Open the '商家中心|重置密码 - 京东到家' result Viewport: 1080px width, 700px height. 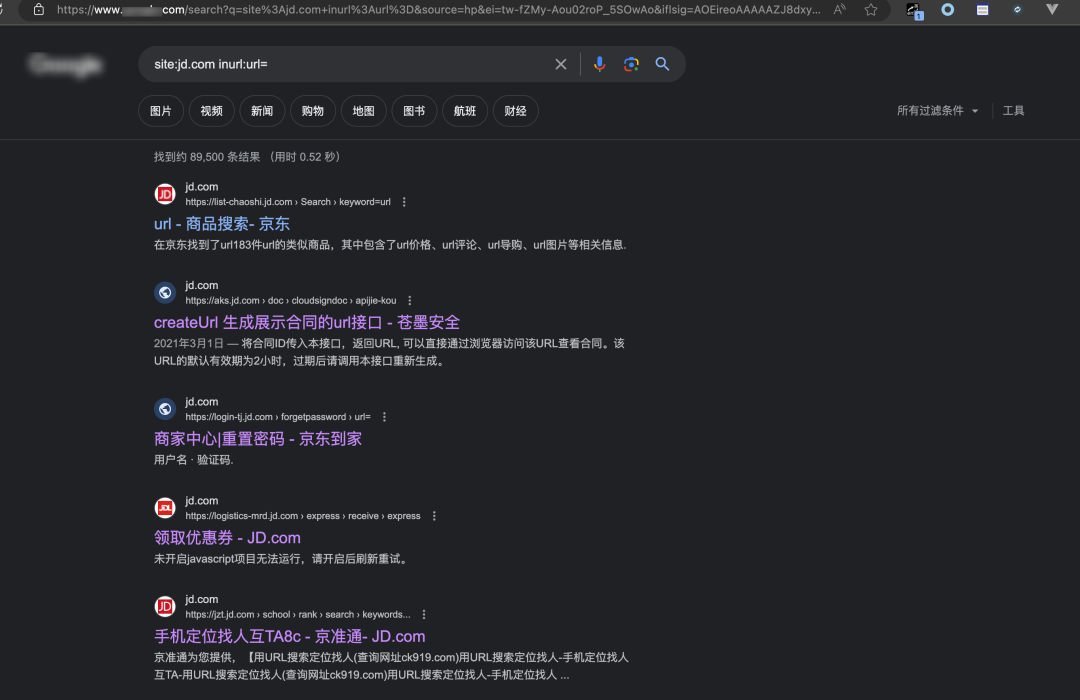(x=258, y=439)
